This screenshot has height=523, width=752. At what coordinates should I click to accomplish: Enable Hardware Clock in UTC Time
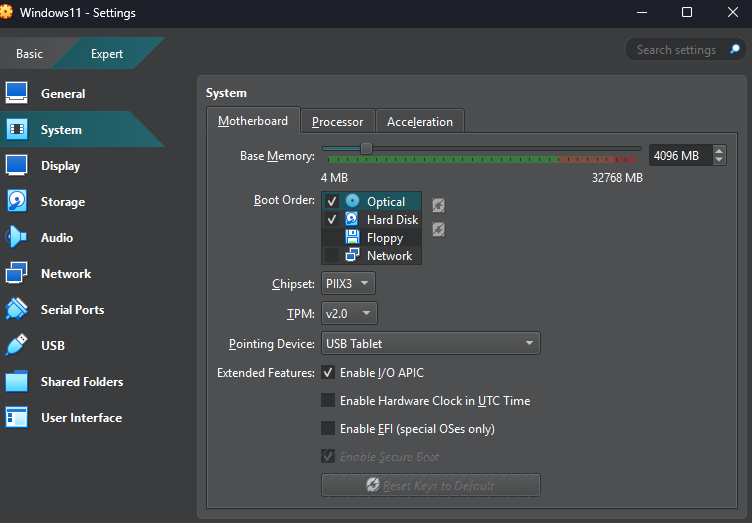tap(328, 400)
